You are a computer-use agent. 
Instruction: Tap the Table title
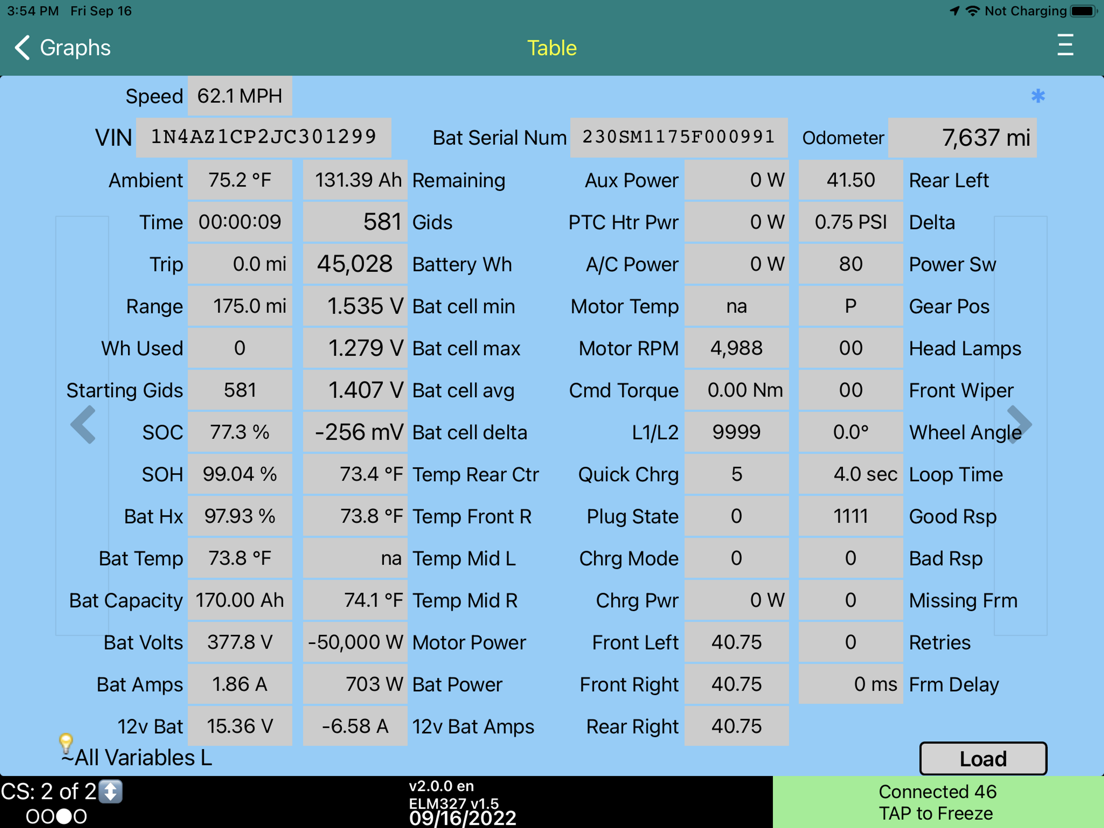[x=552, y=48]
